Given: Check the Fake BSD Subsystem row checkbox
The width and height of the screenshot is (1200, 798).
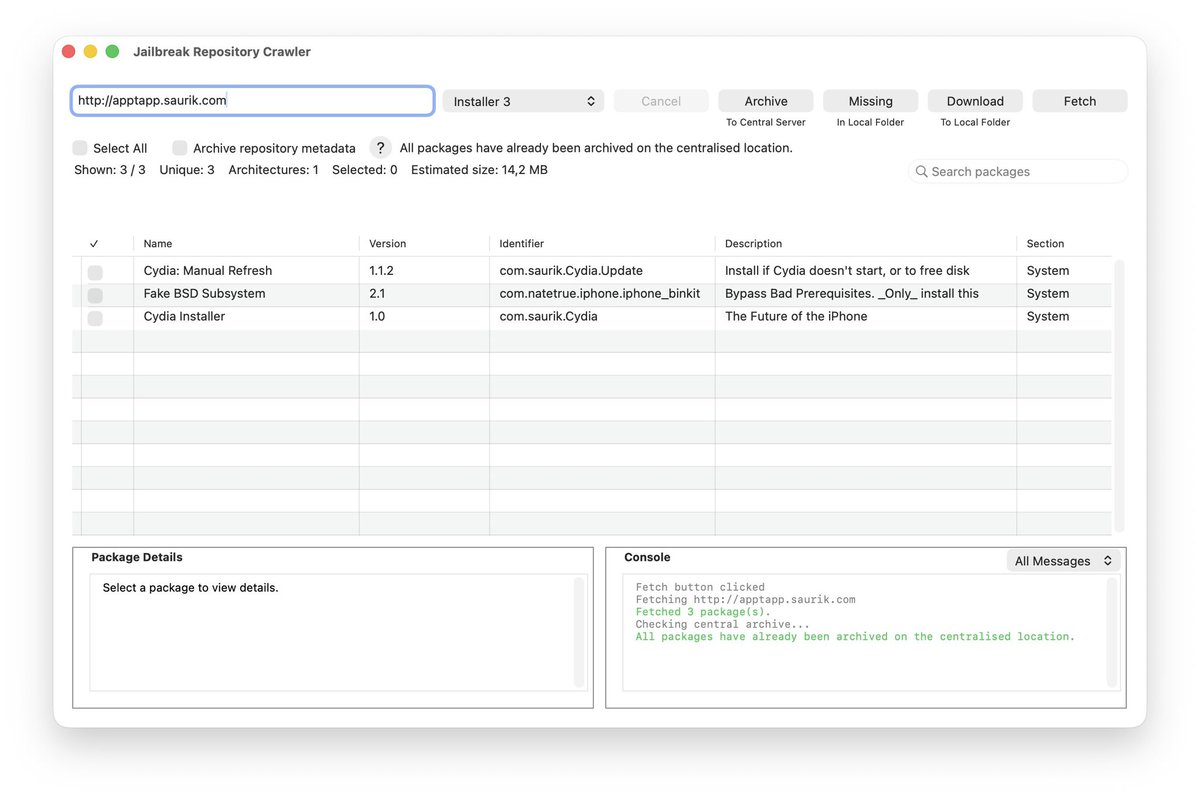Looking at the screenshot, I should (95, 295).
